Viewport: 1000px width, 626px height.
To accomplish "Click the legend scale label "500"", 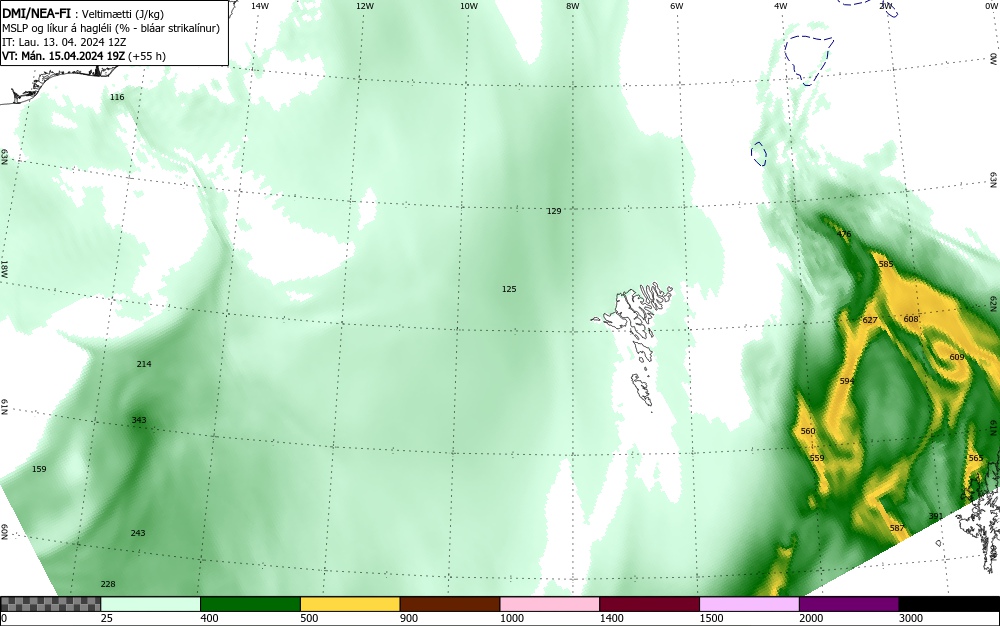I will pyautogui.click(x=309, y=618).
